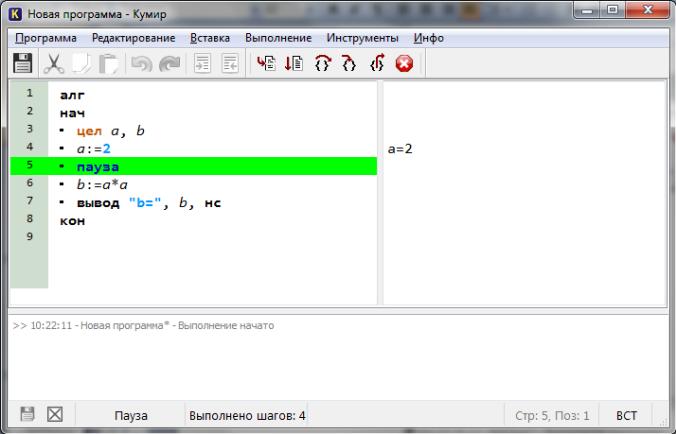
Task: Click the кон keyword on line 8
Action: 72,221
